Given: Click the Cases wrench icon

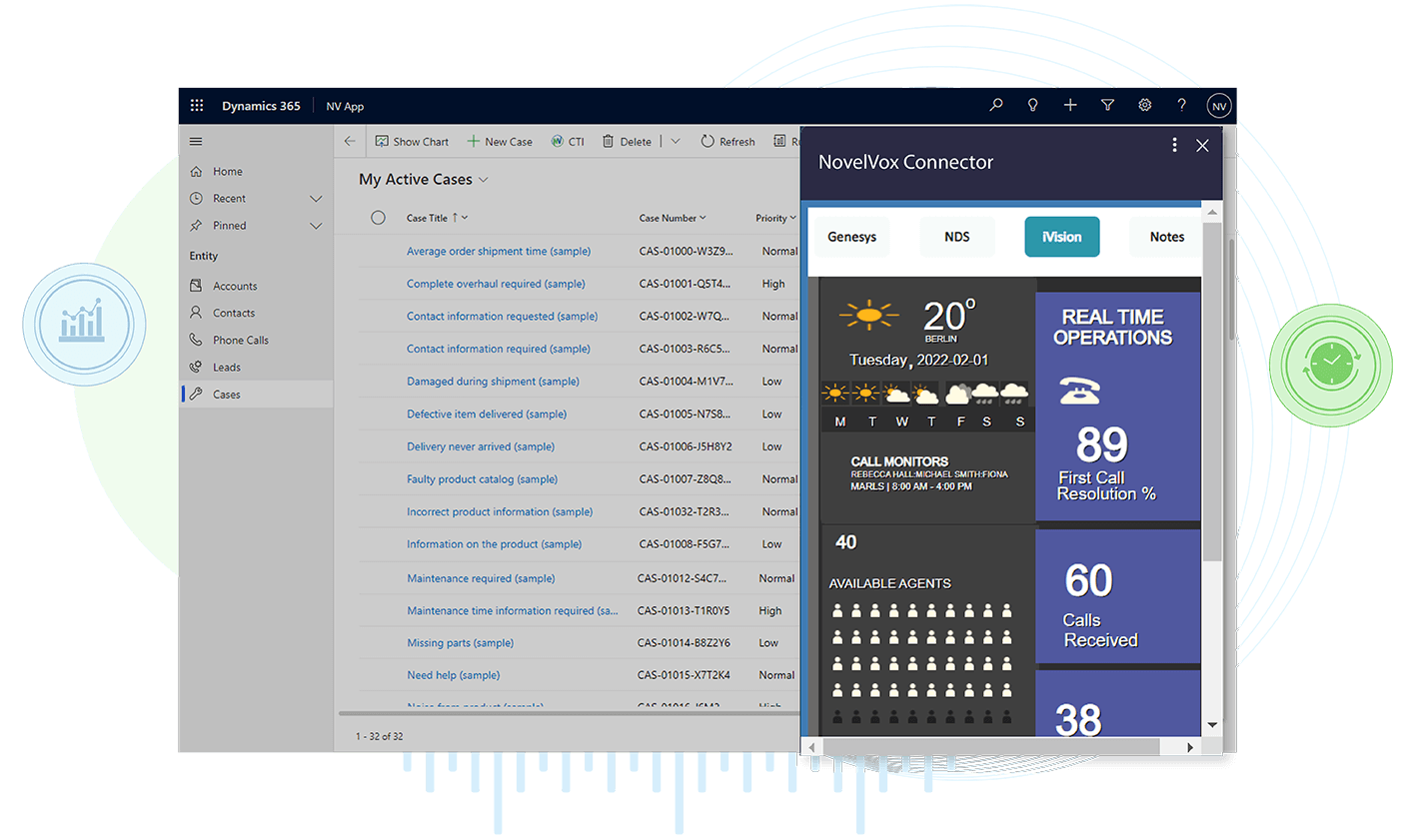Looking at the screenshot, I should click(x=196, y=394).
